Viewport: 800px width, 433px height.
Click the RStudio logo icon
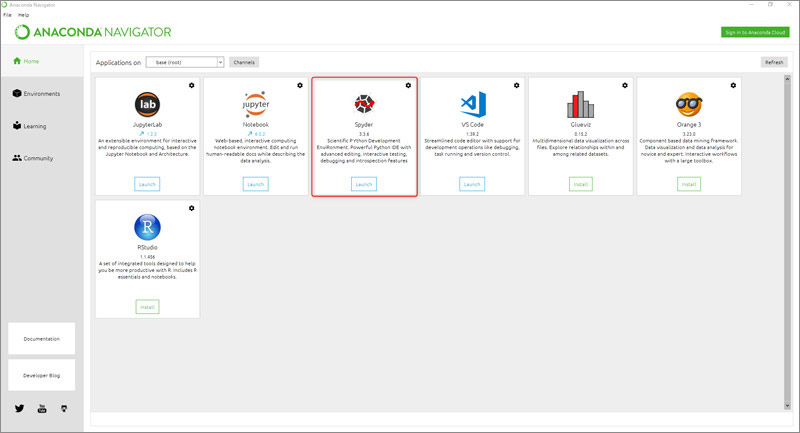(147, 227)
